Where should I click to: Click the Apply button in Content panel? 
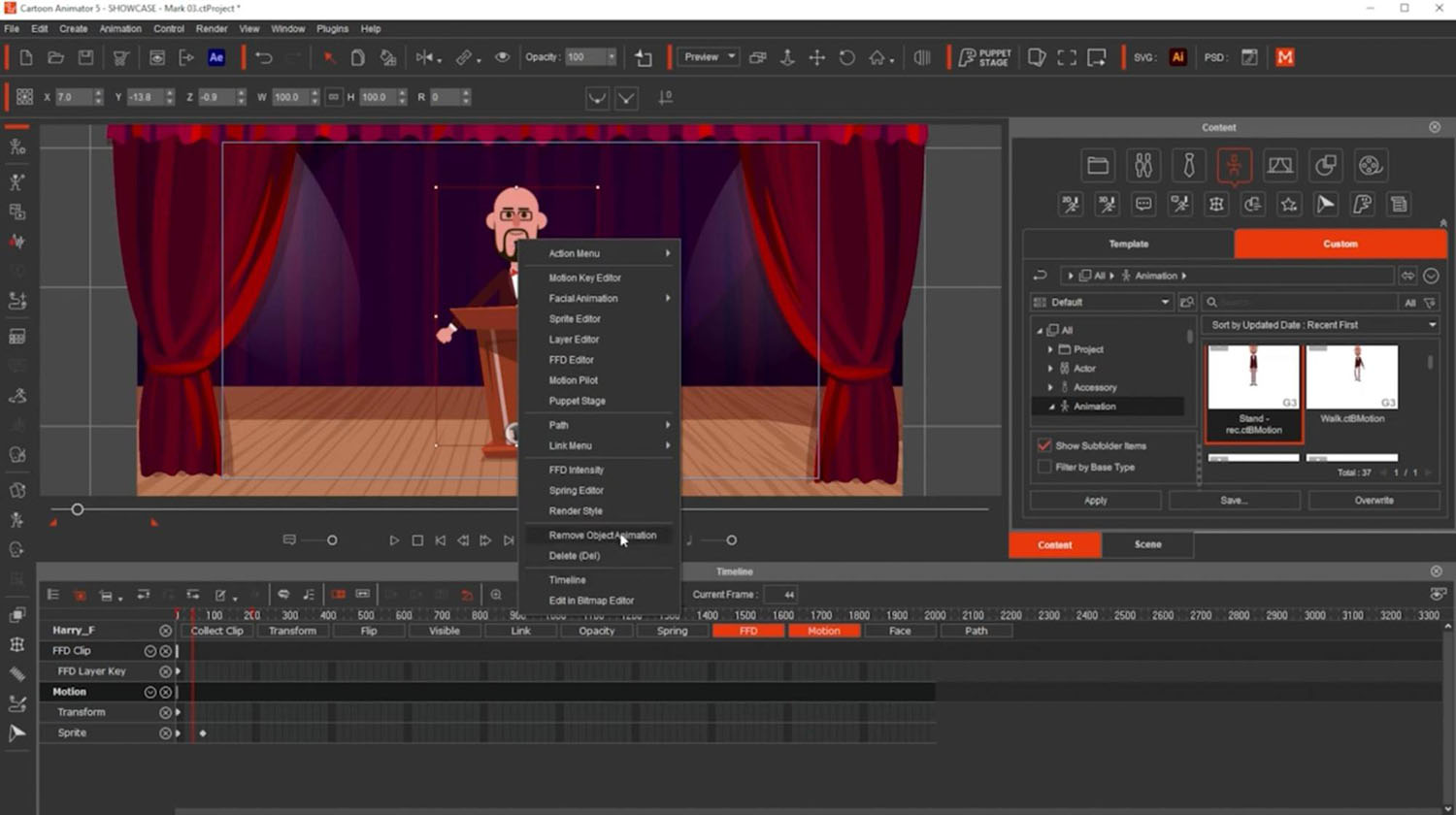point(1095,501)
